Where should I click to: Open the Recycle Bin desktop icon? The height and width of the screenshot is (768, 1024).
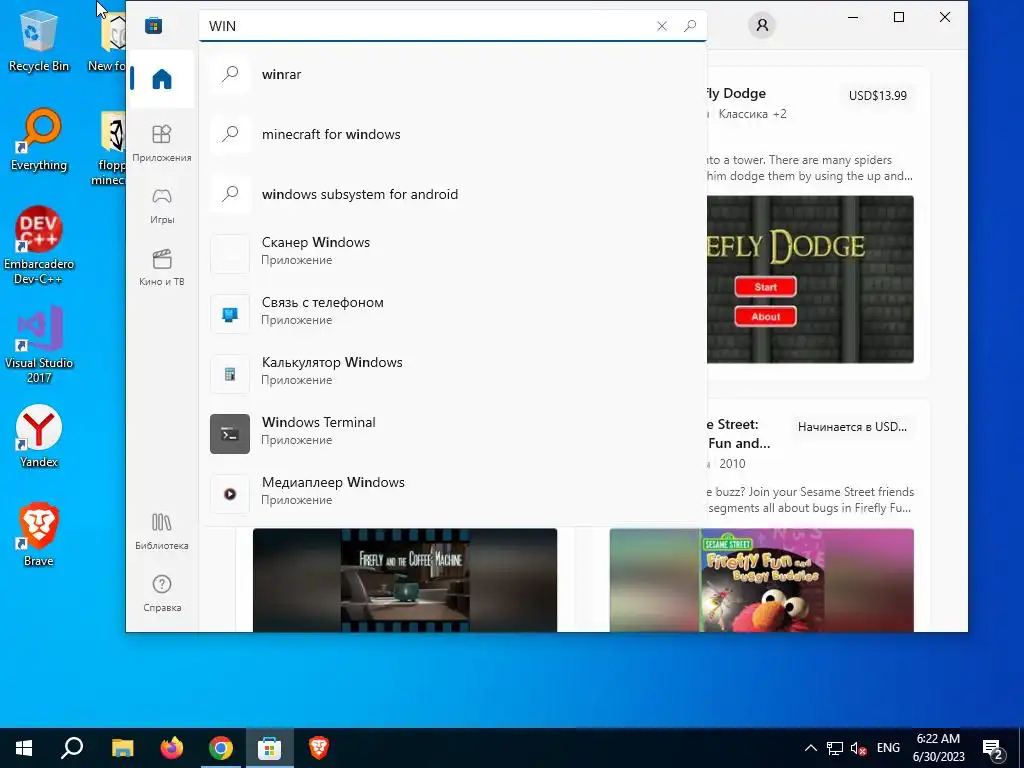click(x=39, y=40)
